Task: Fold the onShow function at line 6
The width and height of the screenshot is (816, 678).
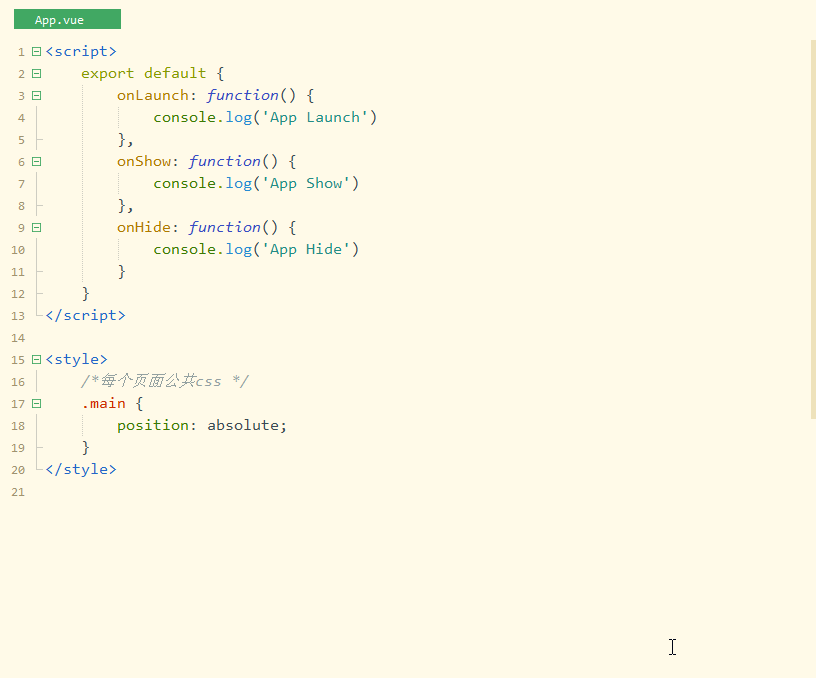Action: [37, 161]
